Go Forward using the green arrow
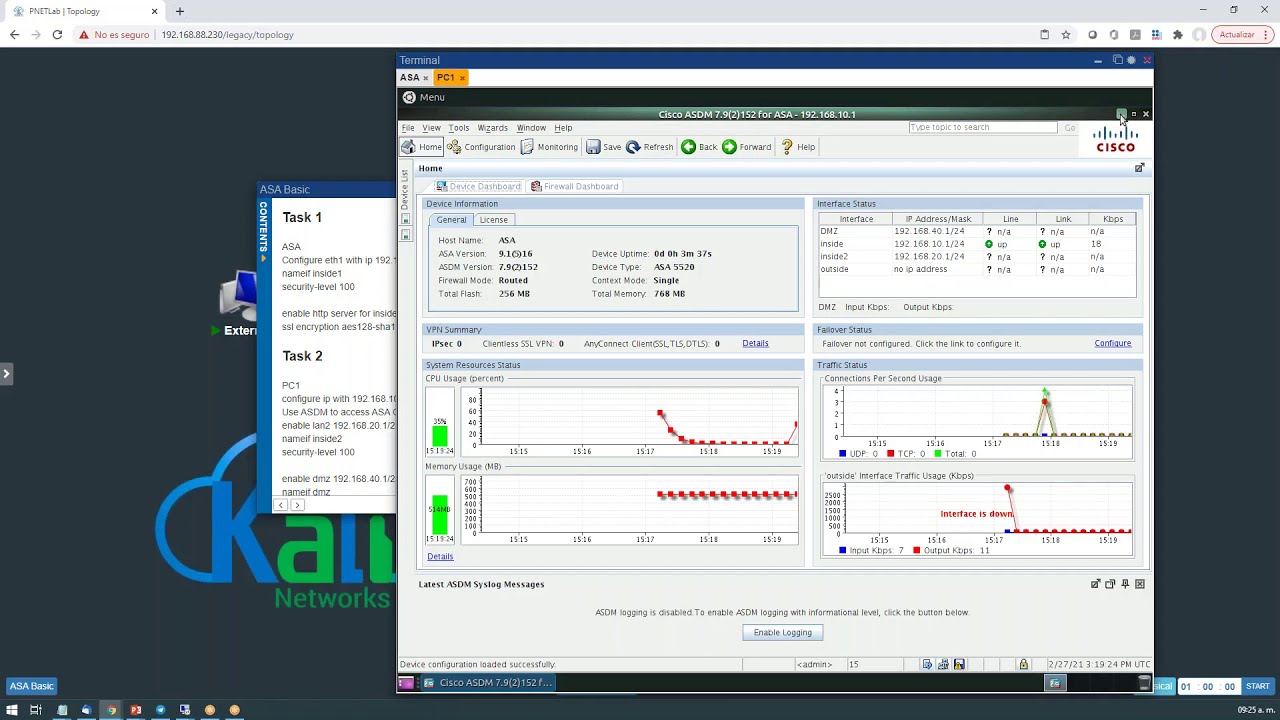 point(746,147)
